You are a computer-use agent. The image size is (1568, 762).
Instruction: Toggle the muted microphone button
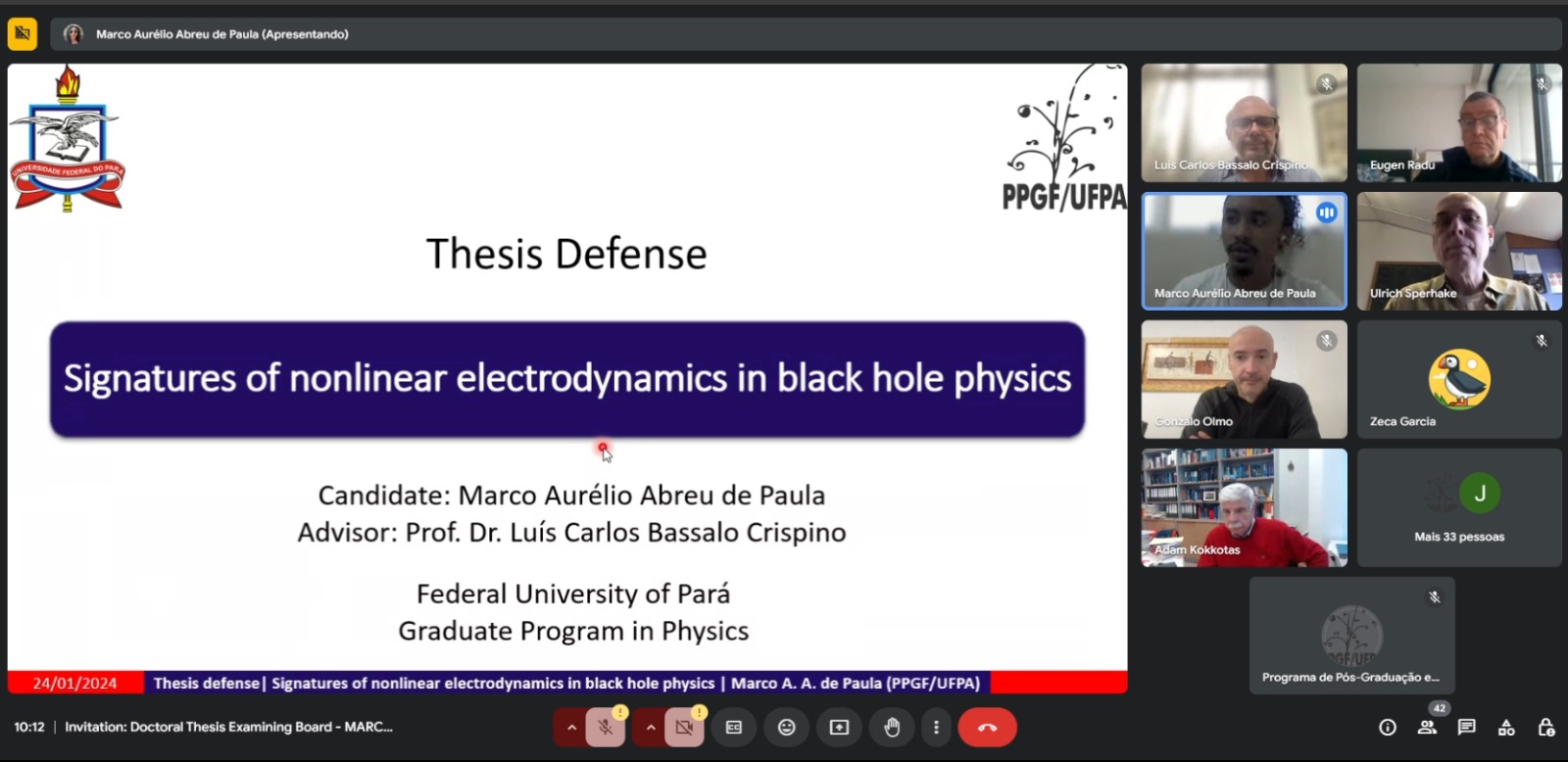tap(606, 728)
